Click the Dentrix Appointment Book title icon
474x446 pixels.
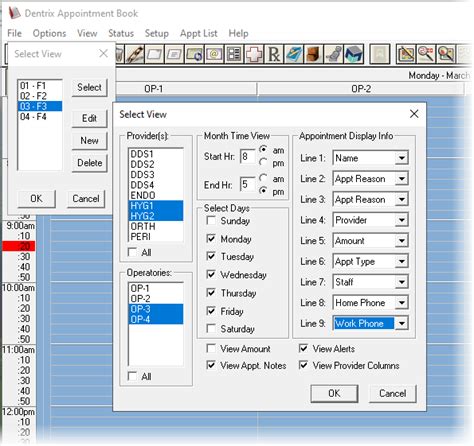[14, 13]
